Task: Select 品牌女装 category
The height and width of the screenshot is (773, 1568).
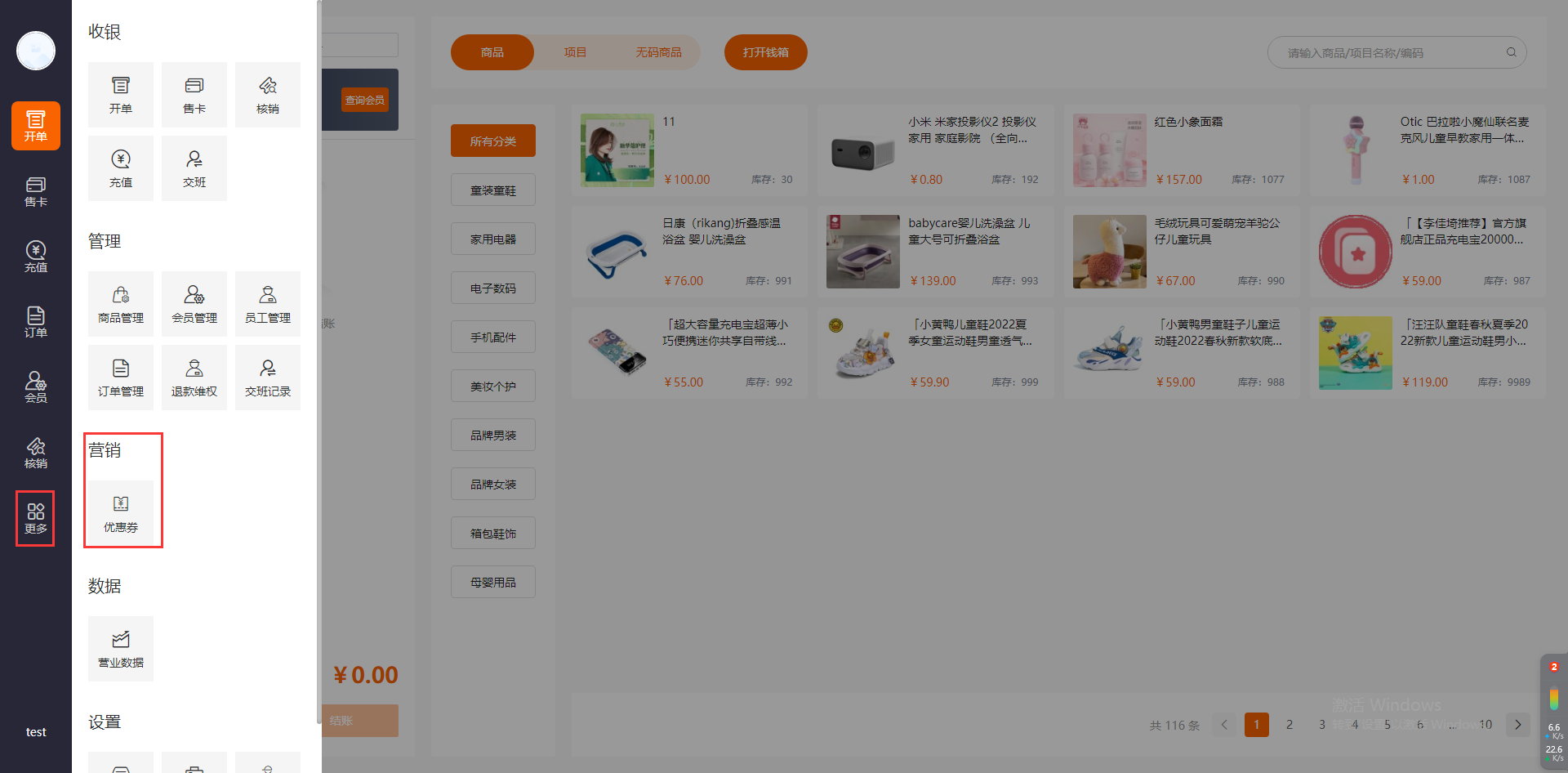Action: pos(493,484)
